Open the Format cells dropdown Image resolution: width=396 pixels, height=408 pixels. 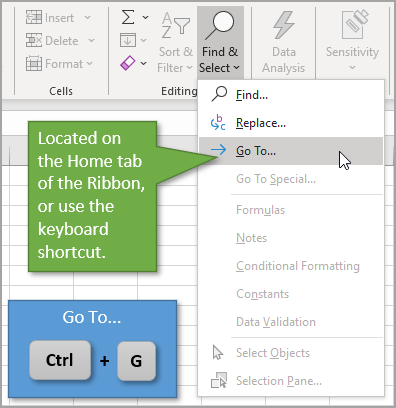59,63
